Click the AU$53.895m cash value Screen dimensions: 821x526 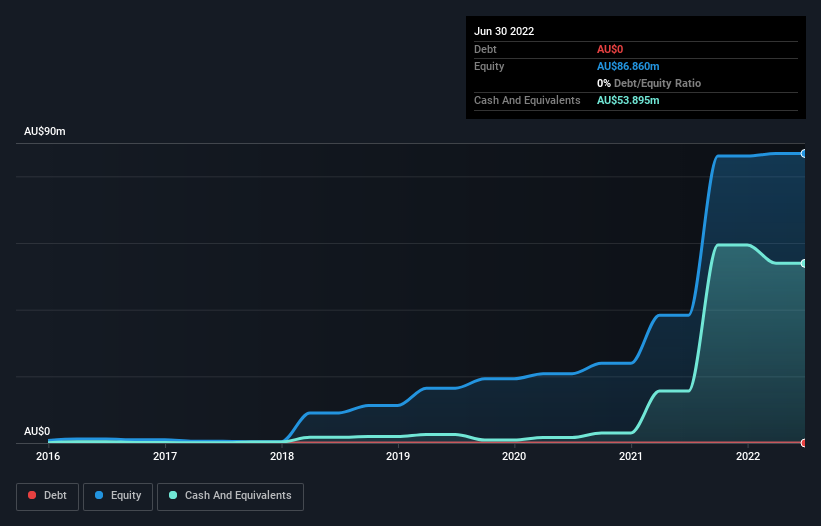[628, 100]
